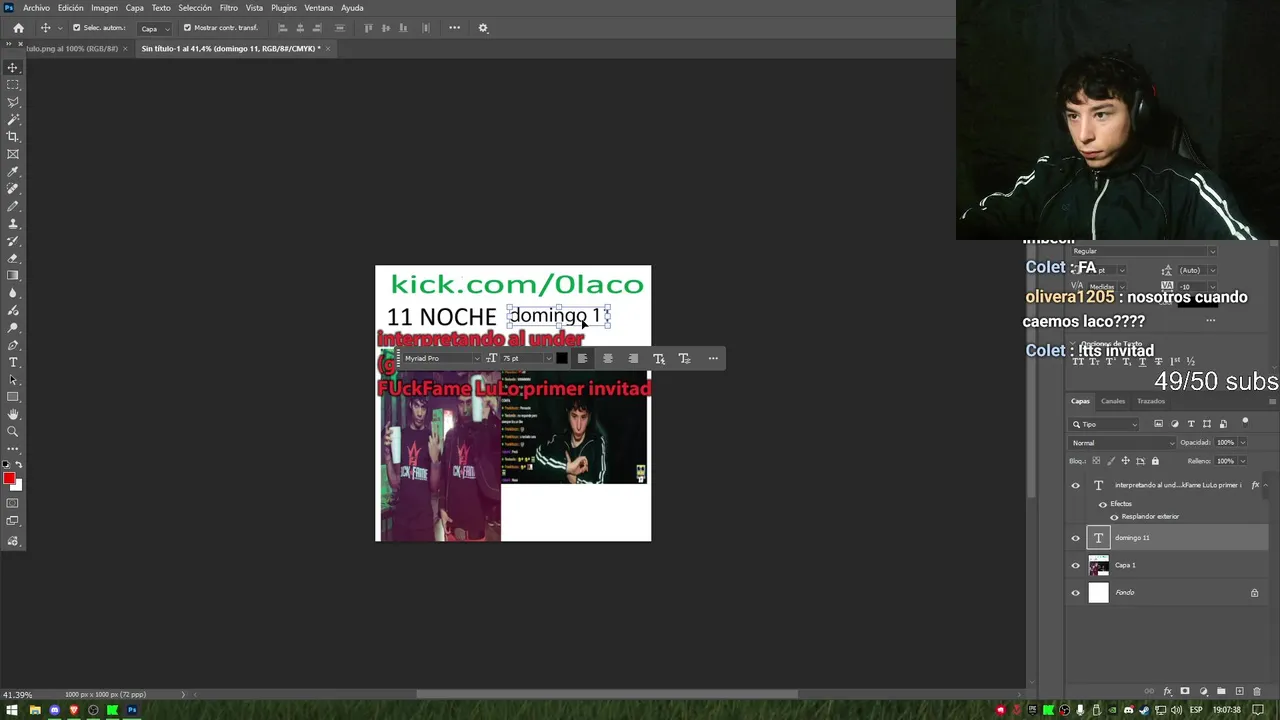Hide Resplandor exterior effect
Viewport: 1280px width, 720px height.
point(1114,517)
